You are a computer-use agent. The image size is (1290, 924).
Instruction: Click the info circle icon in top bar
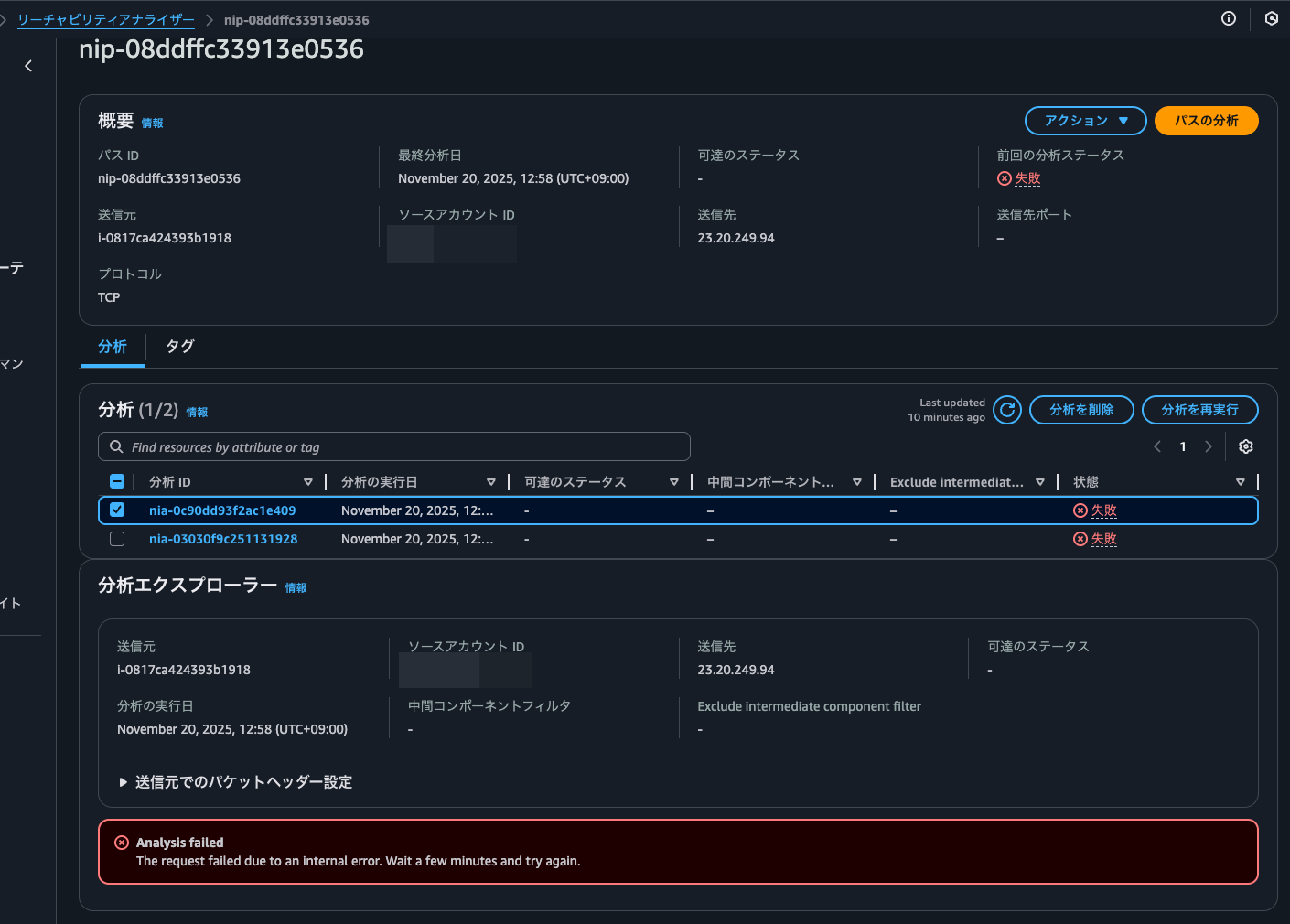1229,18
